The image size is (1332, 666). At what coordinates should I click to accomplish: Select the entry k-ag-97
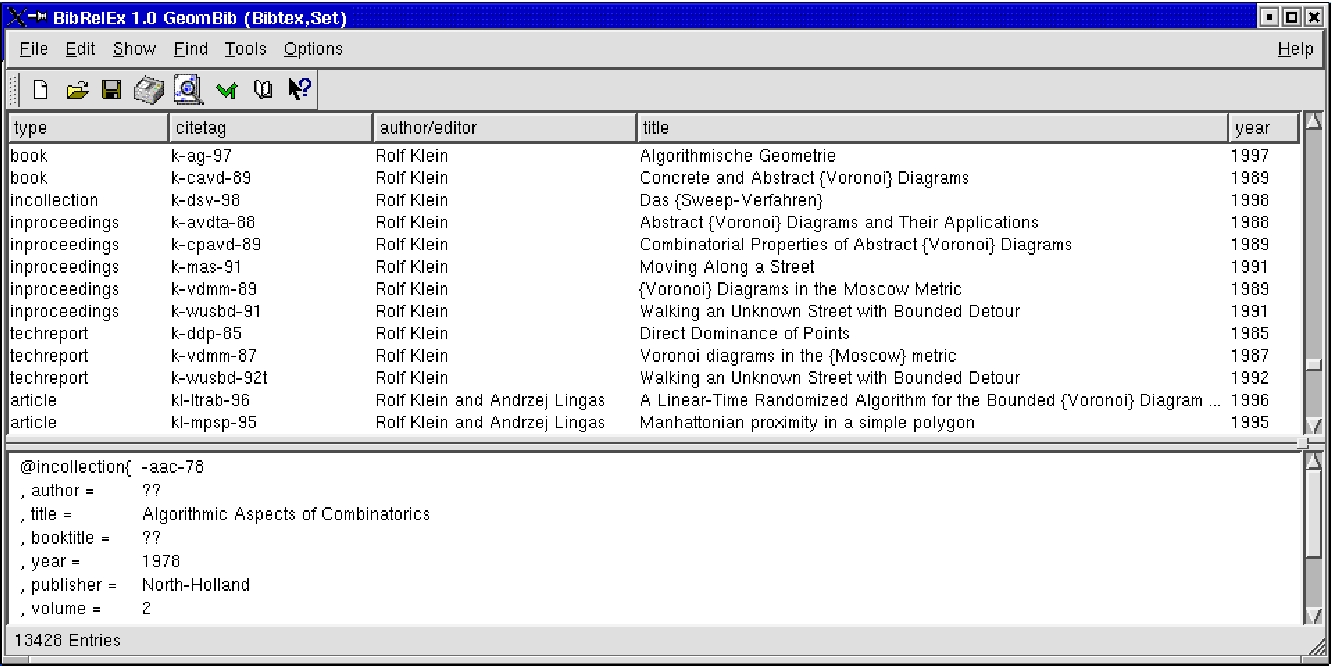654,156
